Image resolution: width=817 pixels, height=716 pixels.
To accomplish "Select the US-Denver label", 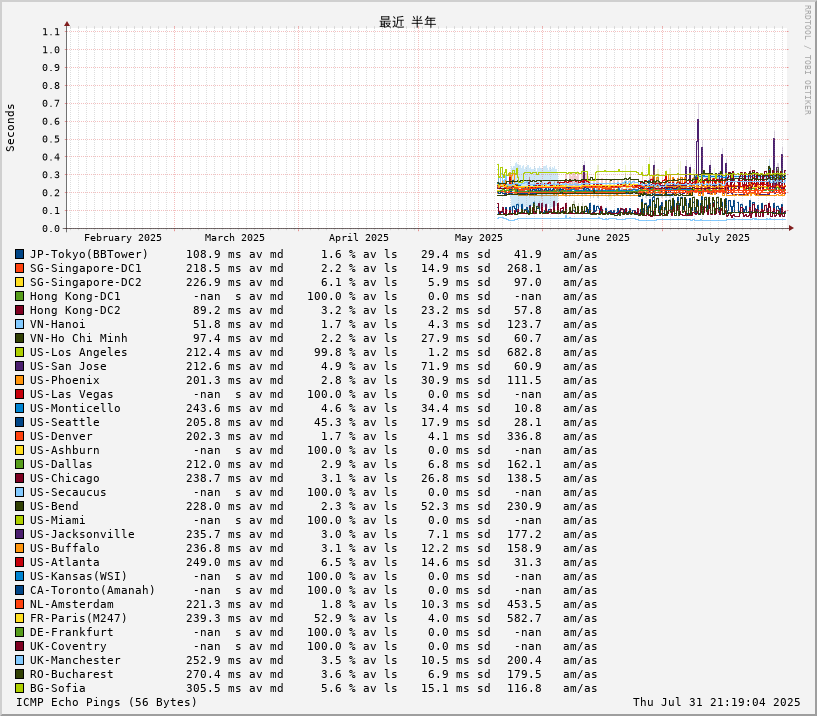I will [x=61, y=437].
